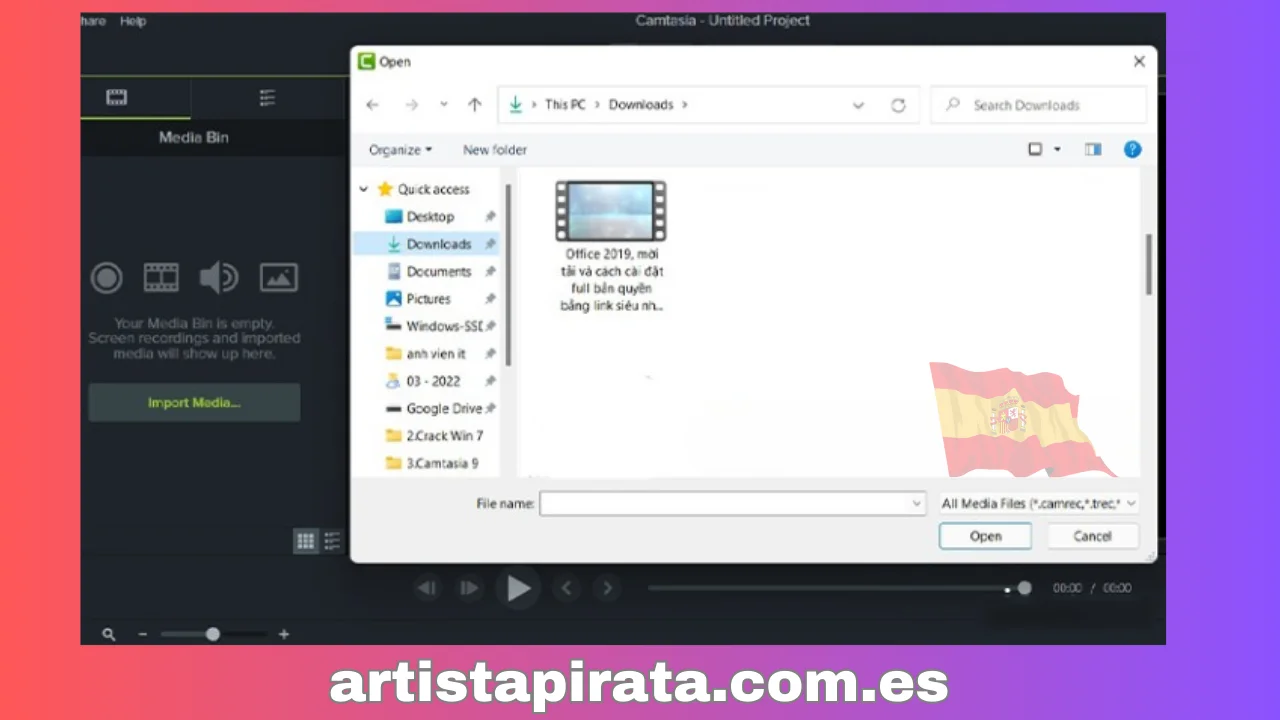
Task: Click the Back arrow in Open dialog
Action: pos(373,105)
